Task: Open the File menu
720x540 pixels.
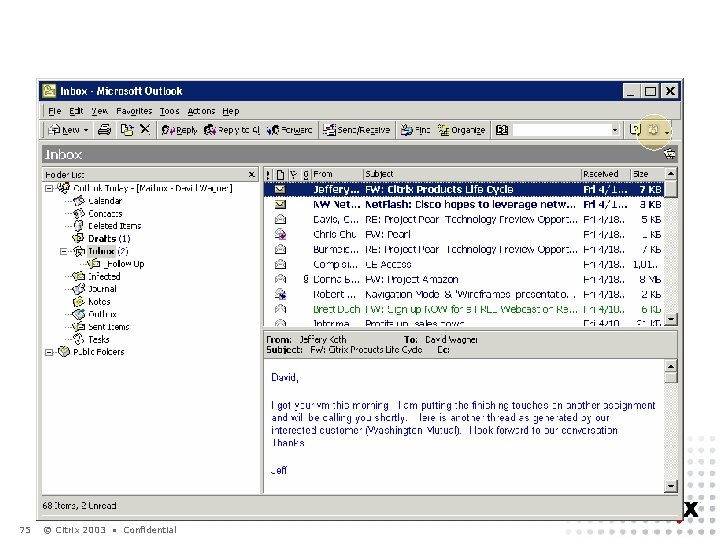Action: click(54, 111)
